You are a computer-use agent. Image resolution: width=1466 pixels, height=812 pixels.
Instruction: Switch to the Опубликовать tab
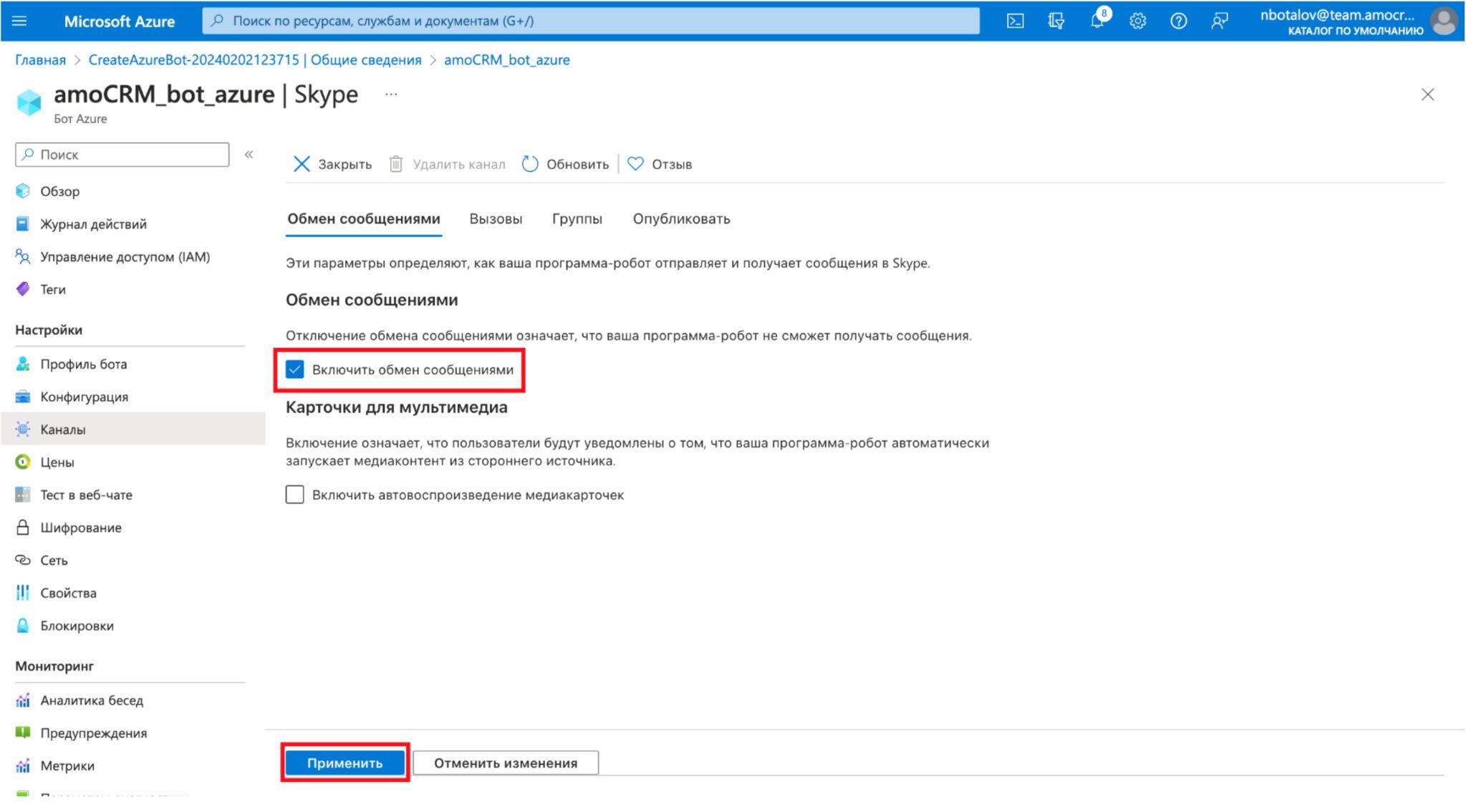point(681,219)
